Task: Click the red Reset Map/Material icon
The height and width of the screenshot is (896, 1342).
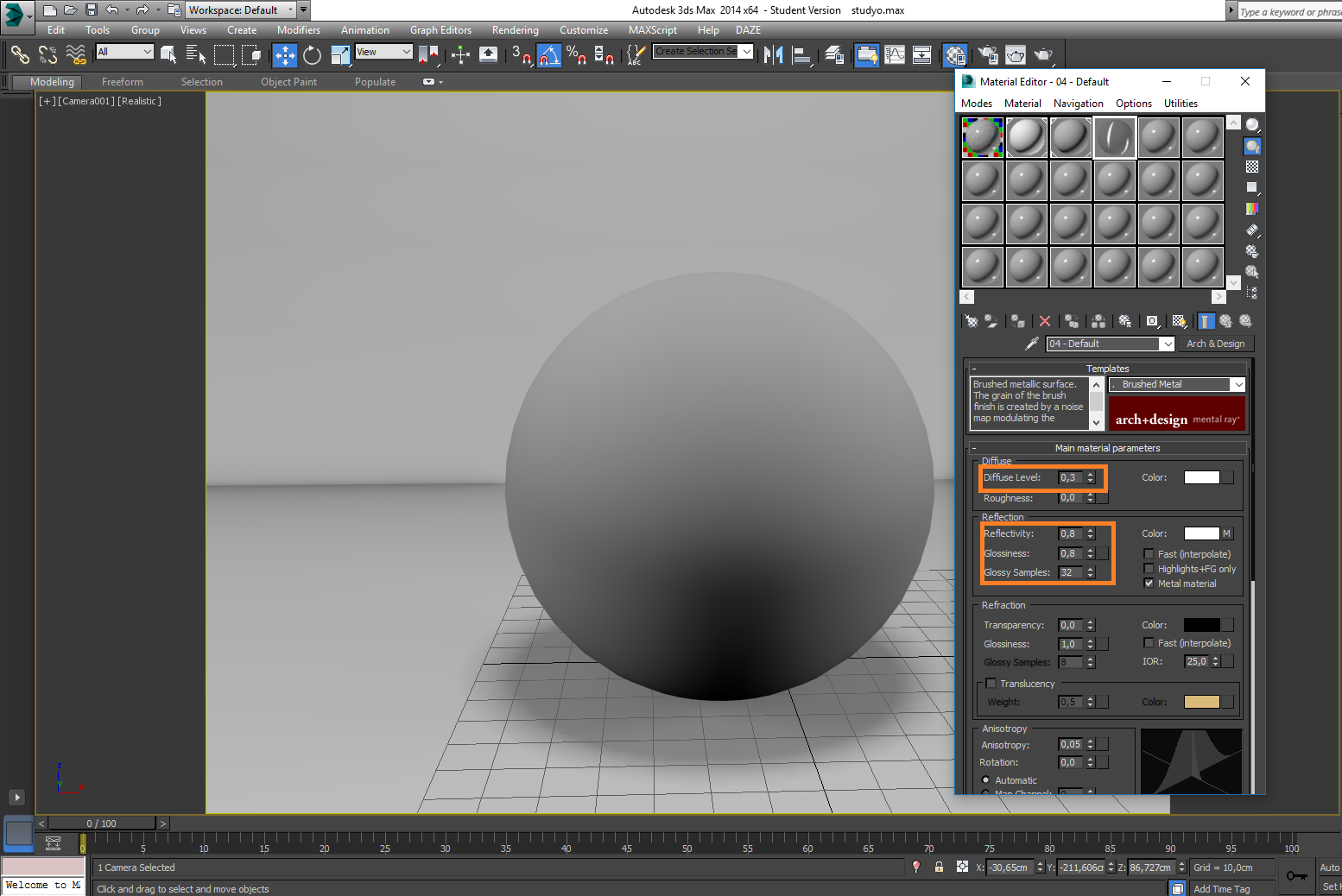Action: (x=1045, y=321)
